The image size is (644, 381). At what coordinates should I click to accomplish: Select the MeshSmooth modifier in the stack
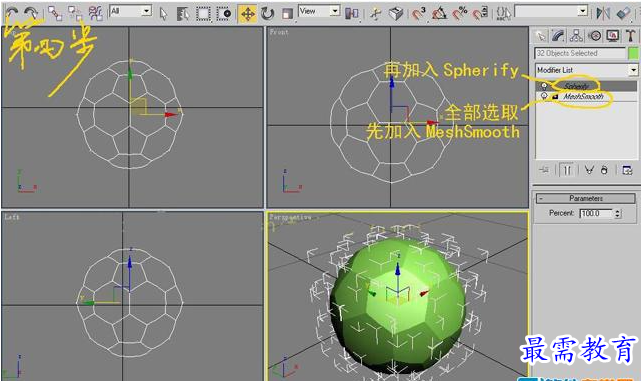pyautogui.click(x=583, y=96)
